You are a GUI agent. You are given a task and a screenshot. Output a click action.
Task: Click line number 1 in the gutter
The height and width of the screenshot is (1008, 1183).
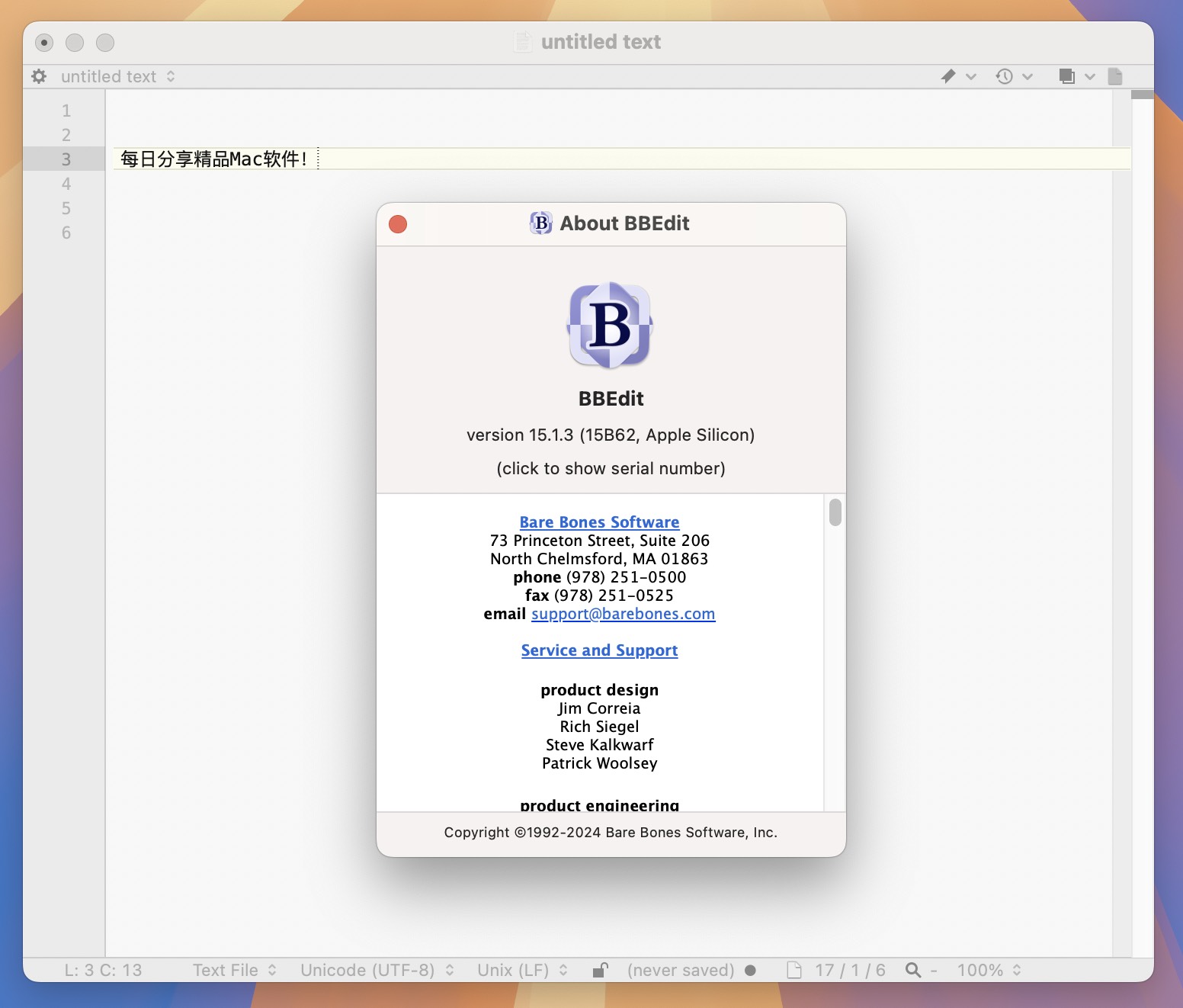click(66, 111)
